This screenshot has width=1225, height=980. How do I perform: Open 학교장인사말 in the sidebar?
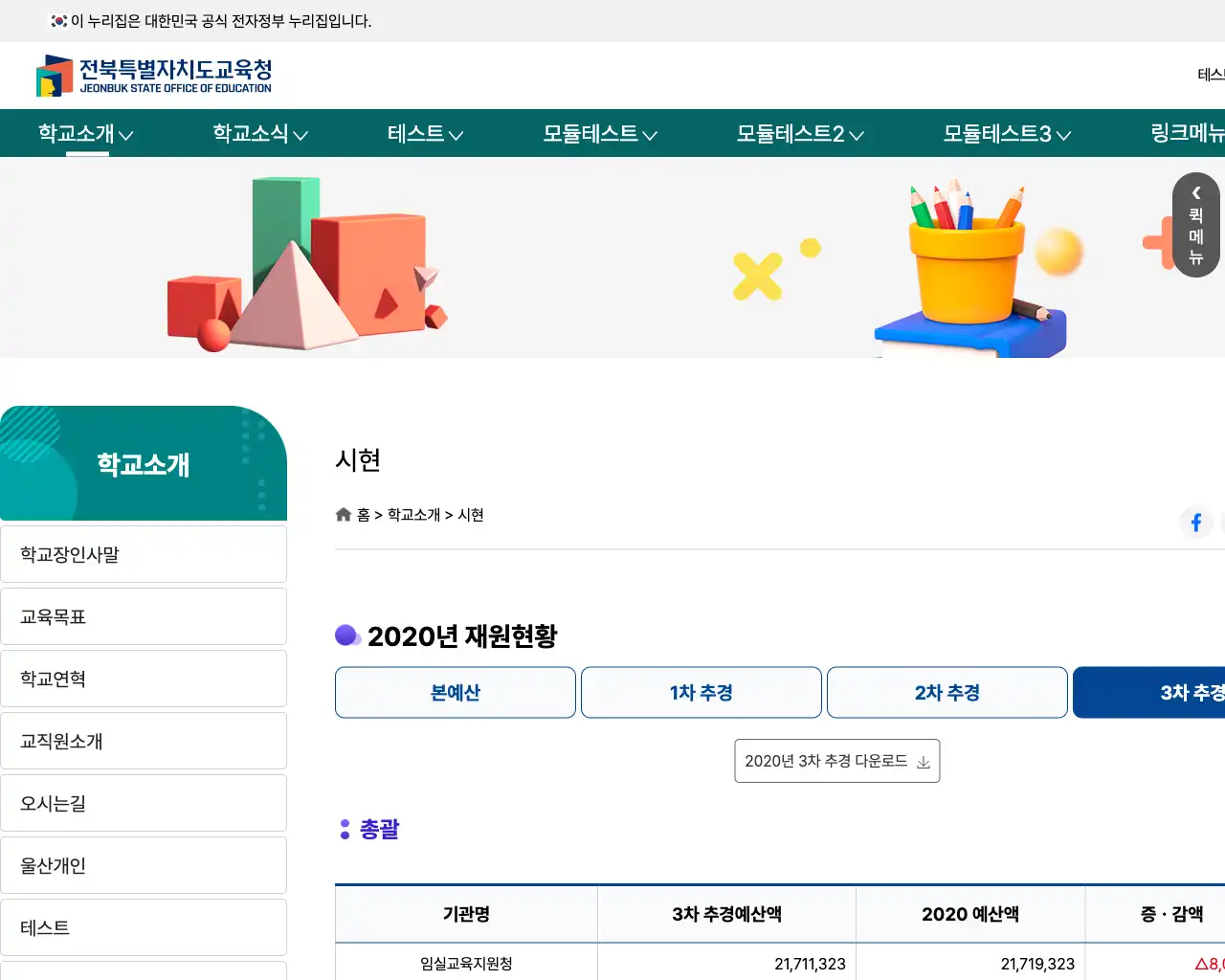click(x=144, y=554)
